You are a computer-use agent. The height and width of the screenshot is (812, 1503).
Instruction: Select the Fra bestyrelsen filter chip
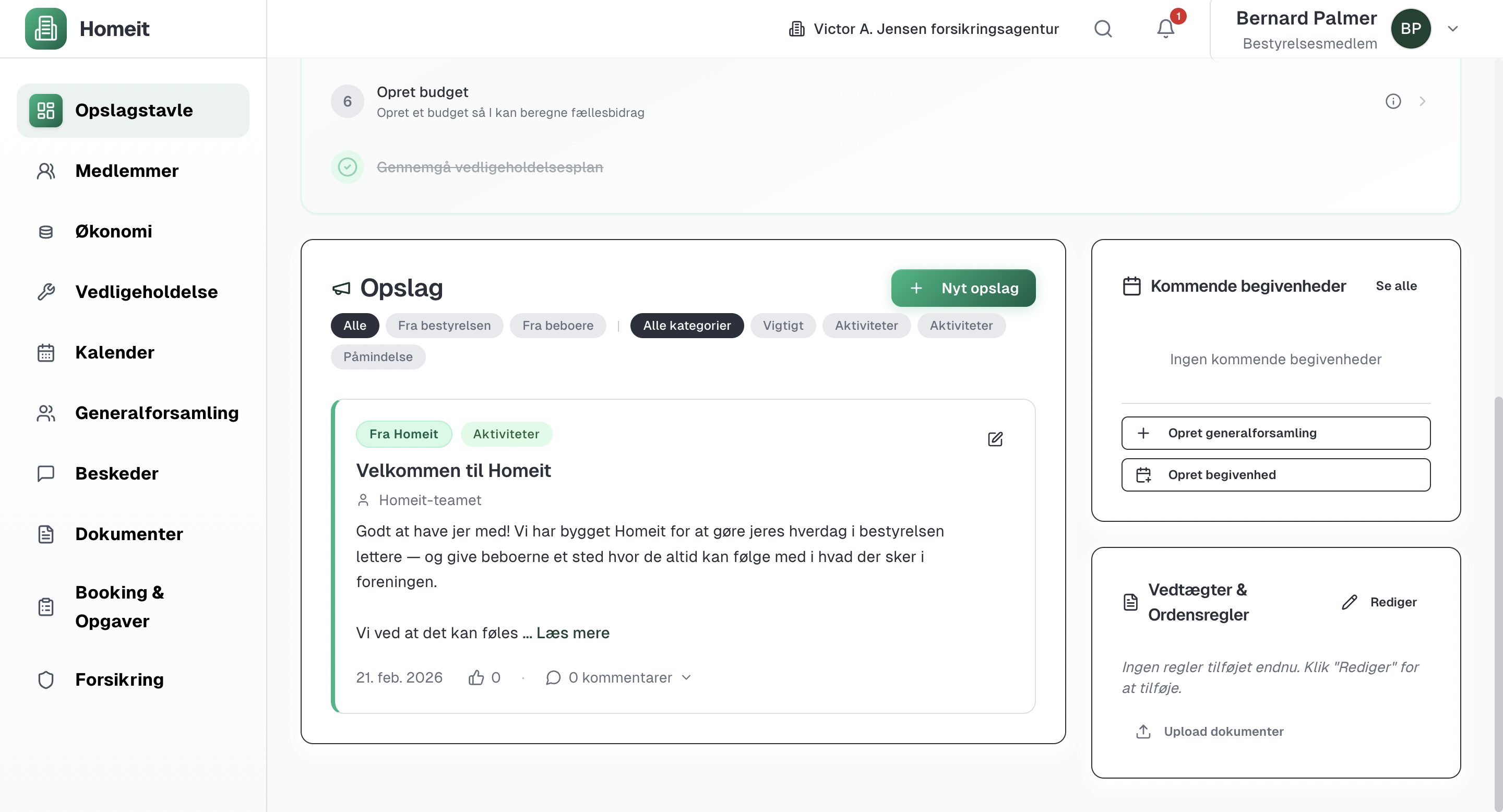(444, 326)
